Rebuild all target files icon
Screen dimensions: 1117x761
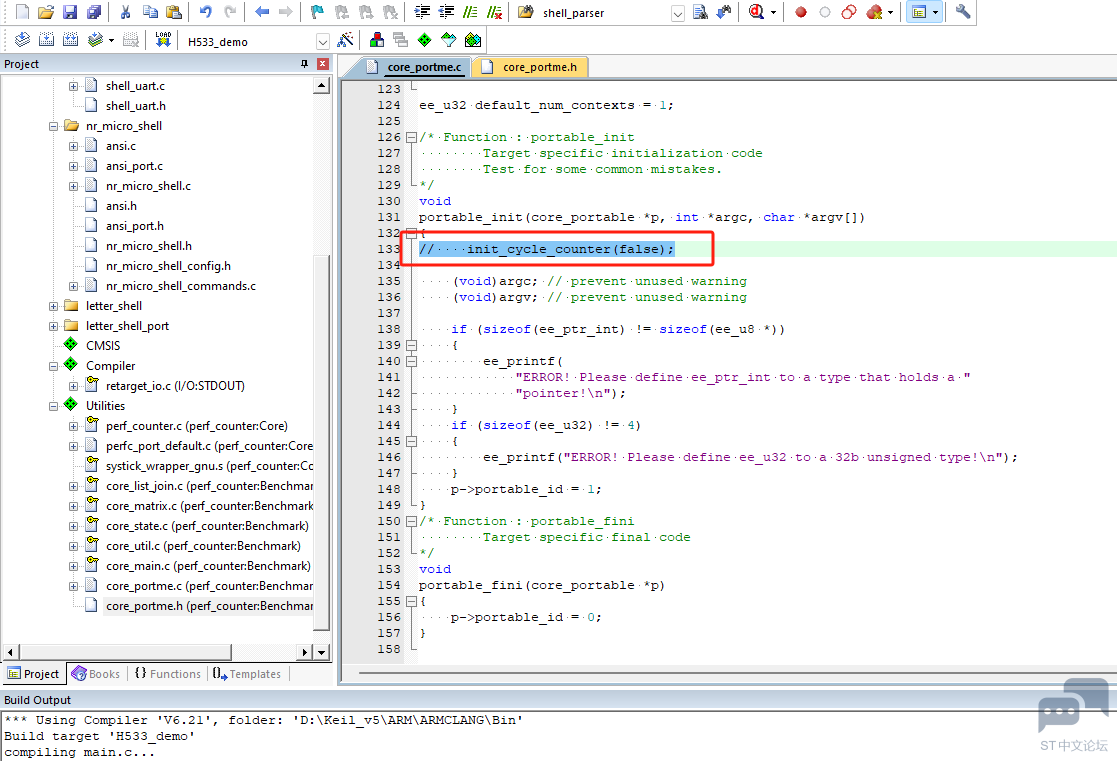click(71, 40)
